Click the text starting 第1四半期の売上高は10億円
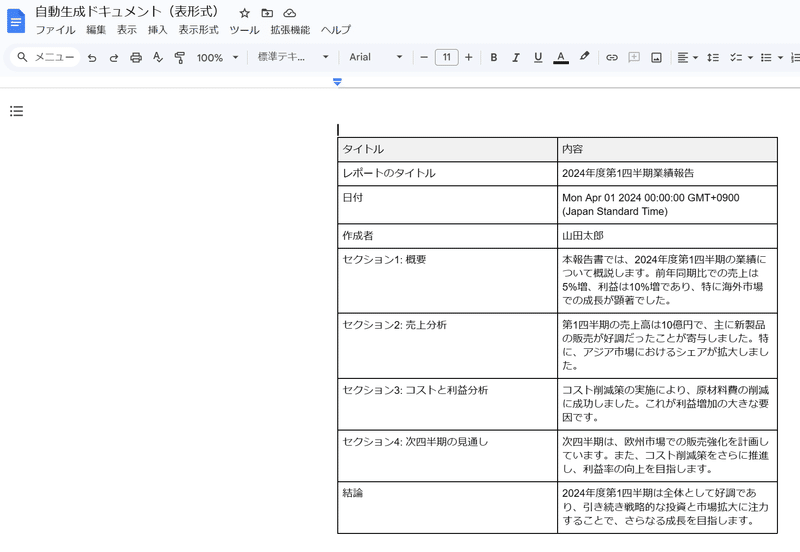This screenshot has width=800, height=552. click(665, 345)
